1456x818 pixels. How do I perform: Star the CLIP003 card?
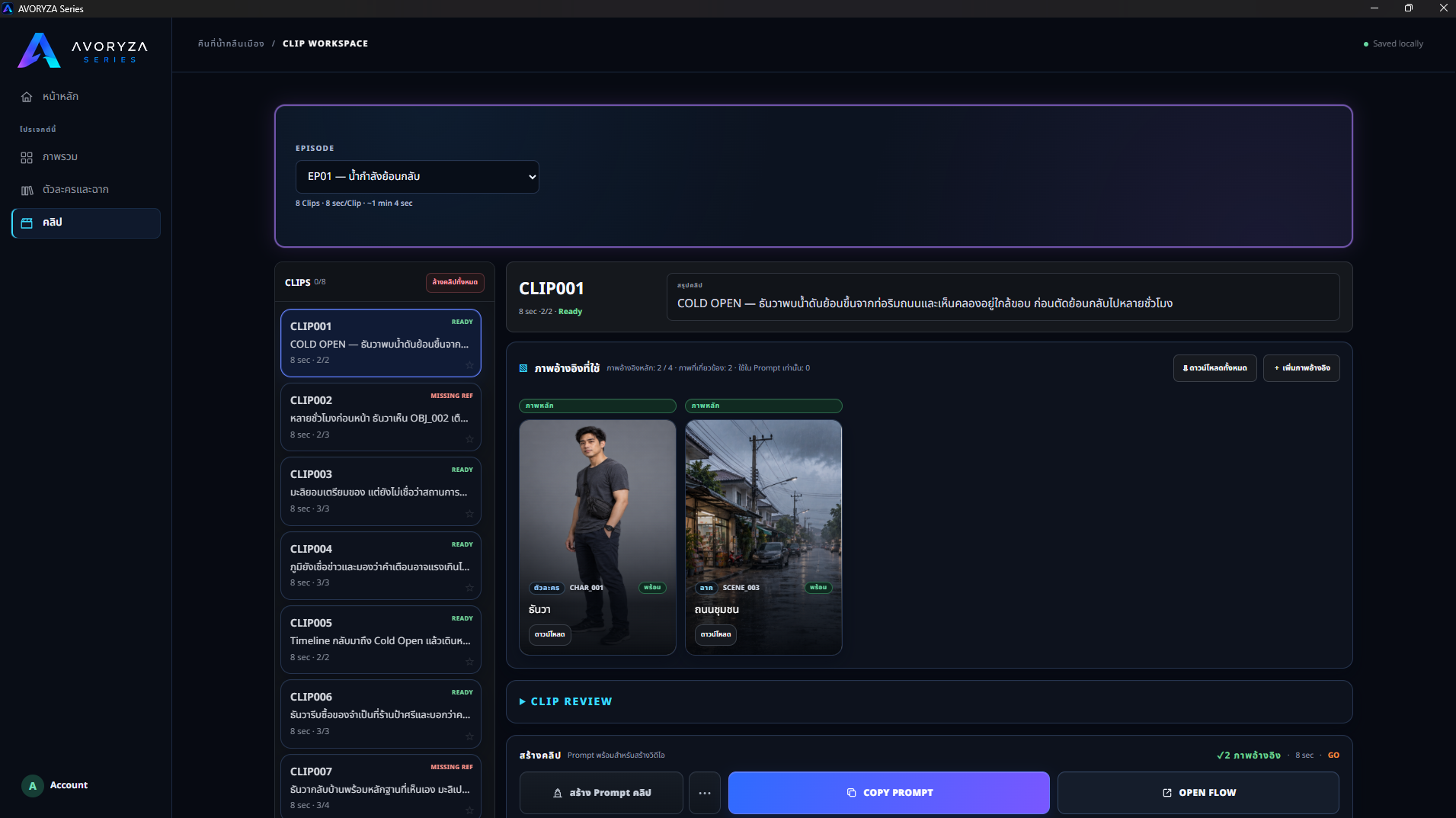(469, 514)
